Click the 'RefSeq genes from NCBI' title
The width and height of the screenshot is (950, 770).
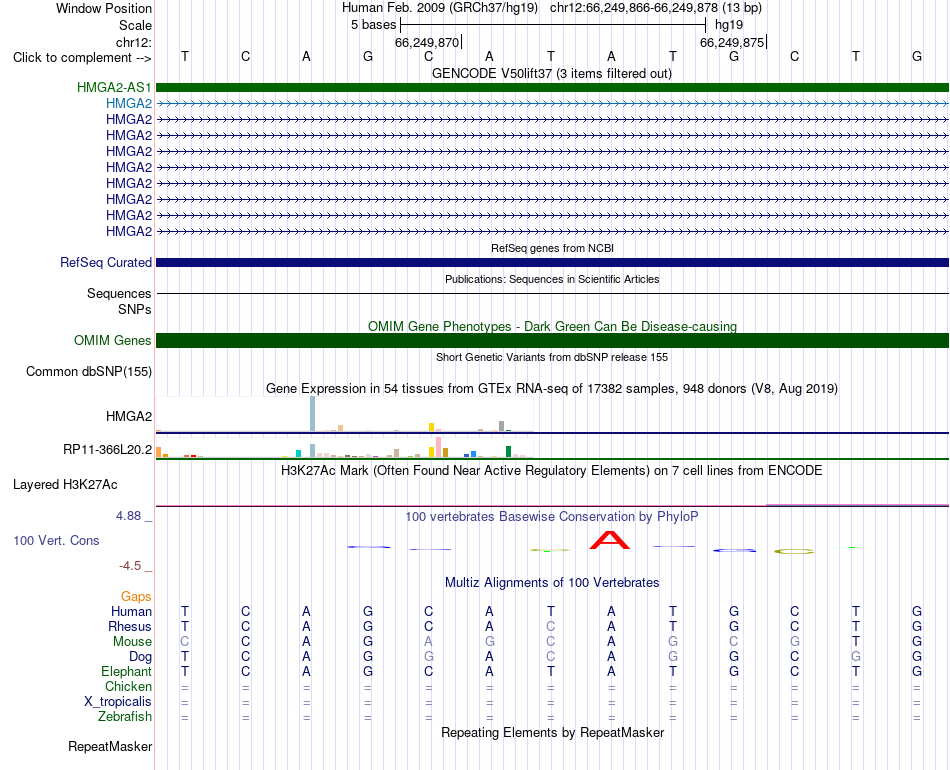[552, 248]
